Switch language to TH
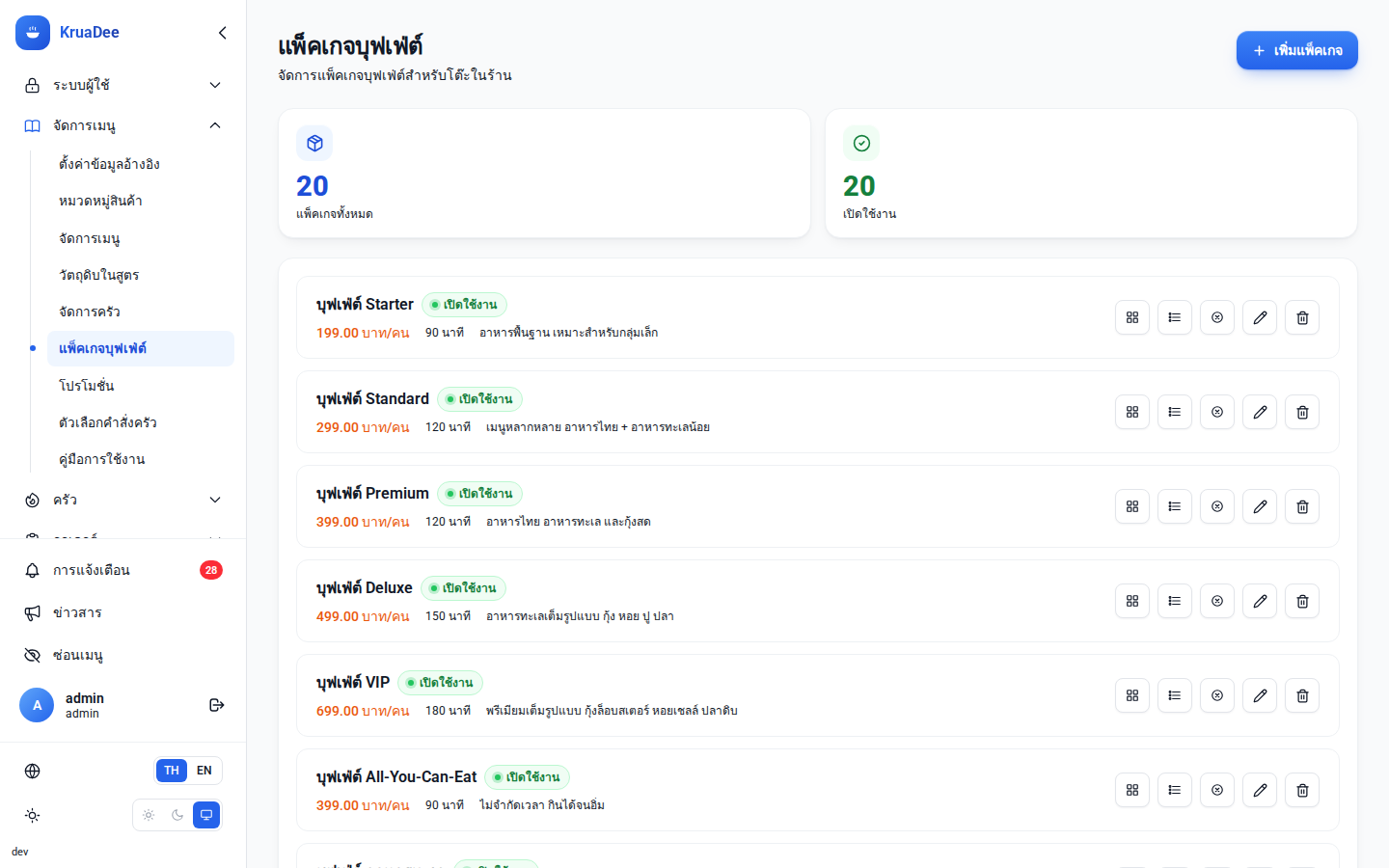 tap(172, 771)
